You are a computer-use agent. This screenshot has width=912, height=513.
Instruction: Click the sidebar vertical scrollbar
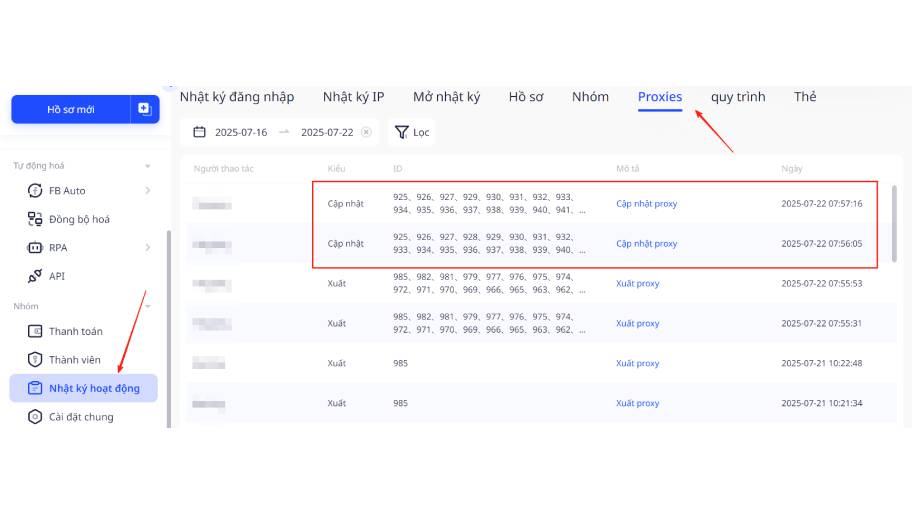click(x=169, y=329)
